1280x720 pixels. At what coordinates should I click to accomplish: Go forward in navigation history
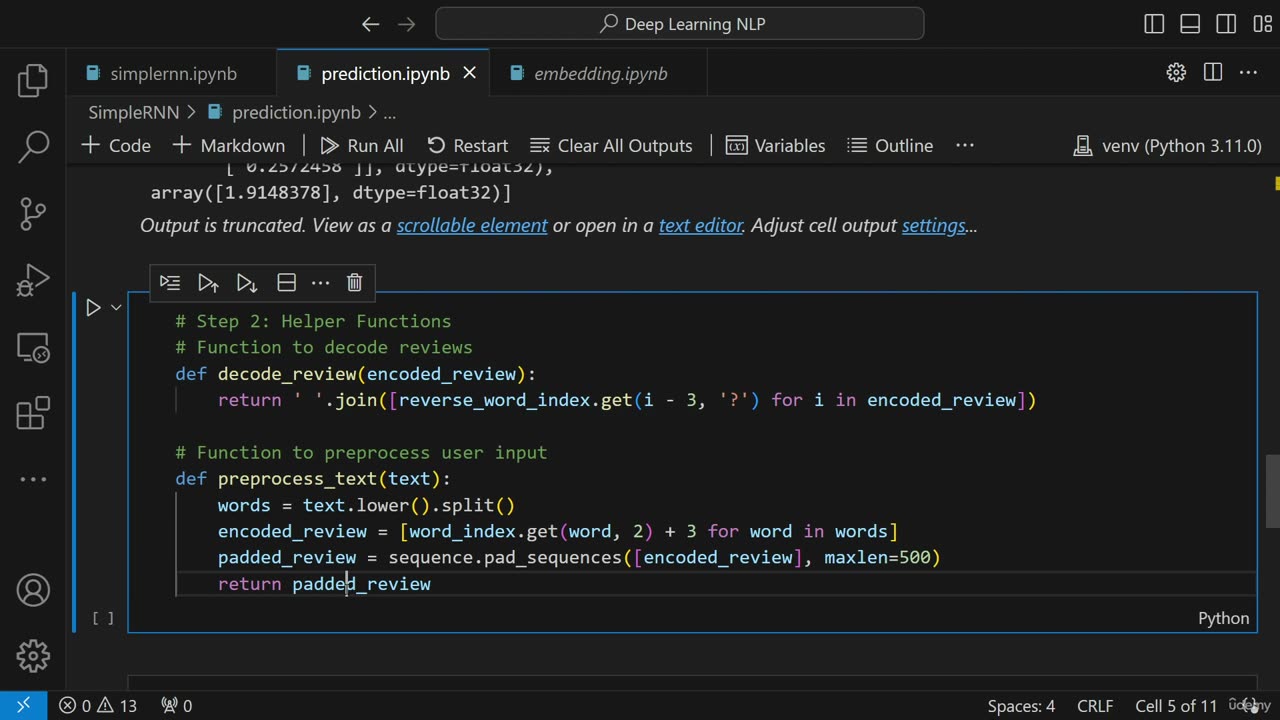406,24
